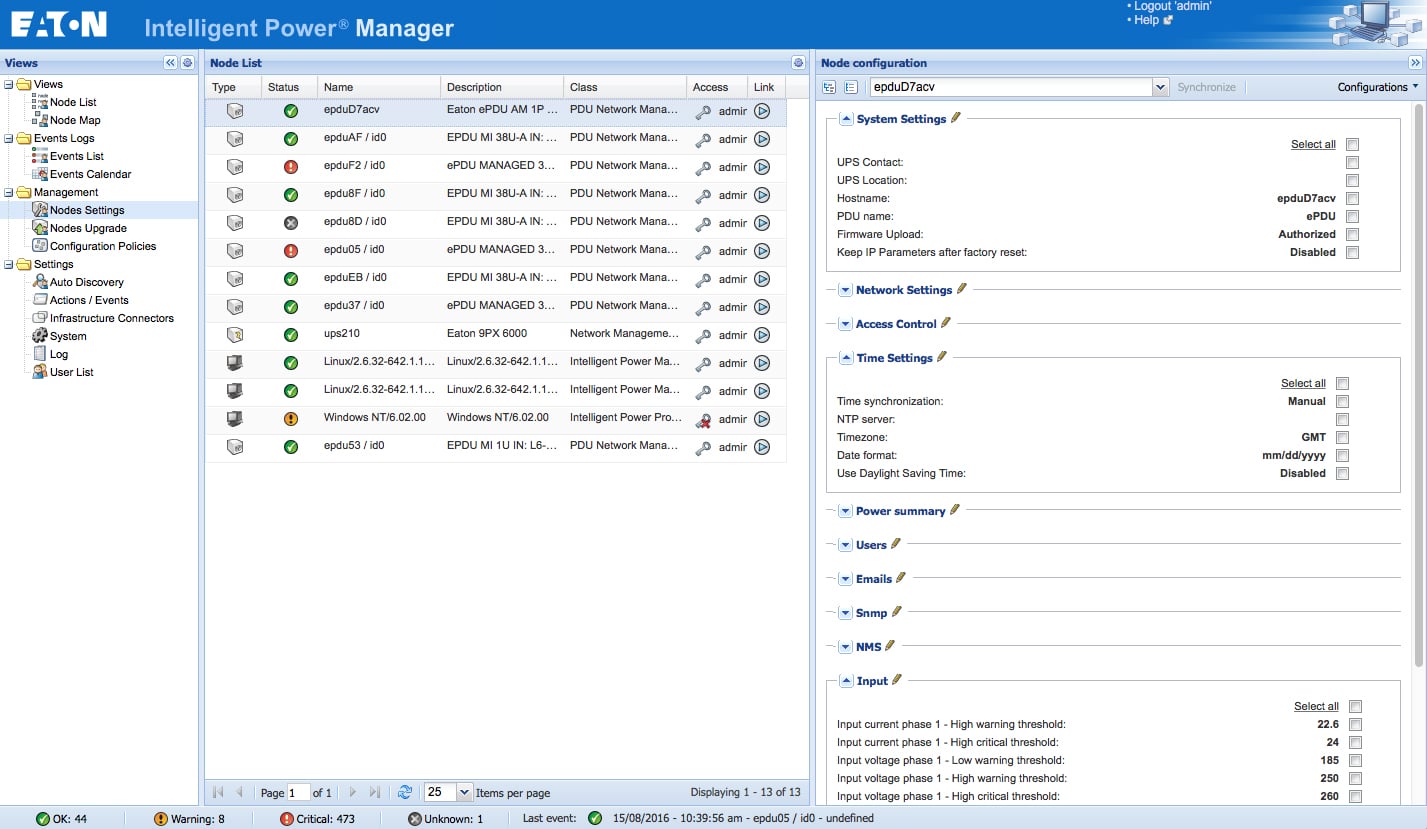Click Select all link in Time Settings
The width and height of the screenshot is (1427, 829).
point(1303,383)
